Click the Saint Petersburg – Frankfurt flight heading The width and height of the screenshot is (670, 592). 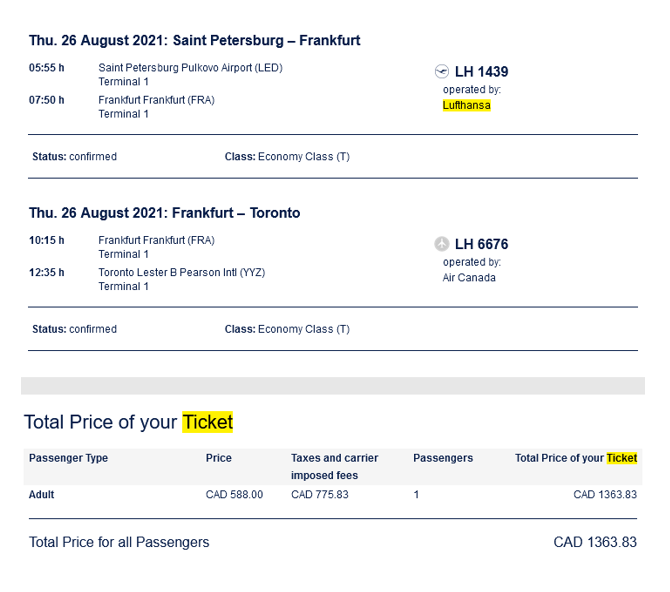[194, 41]
